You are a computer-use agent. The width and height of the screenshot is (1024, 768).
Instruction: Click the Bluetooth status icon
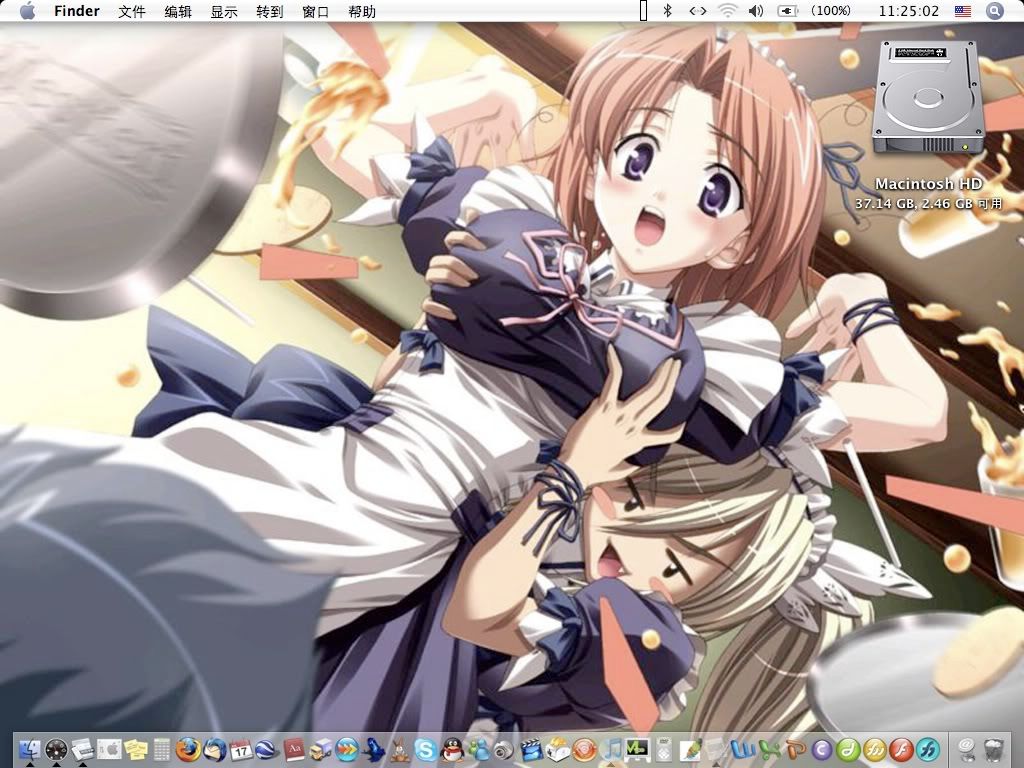[667, 11]
